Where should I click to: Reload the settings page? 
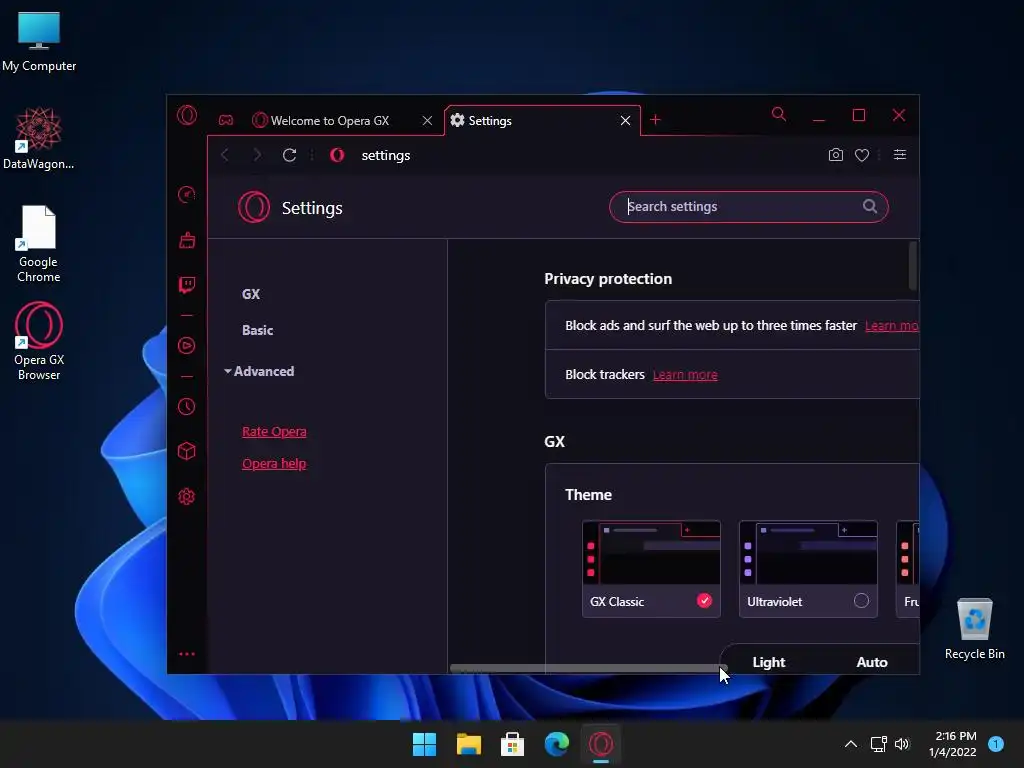[x=289, y=155]
